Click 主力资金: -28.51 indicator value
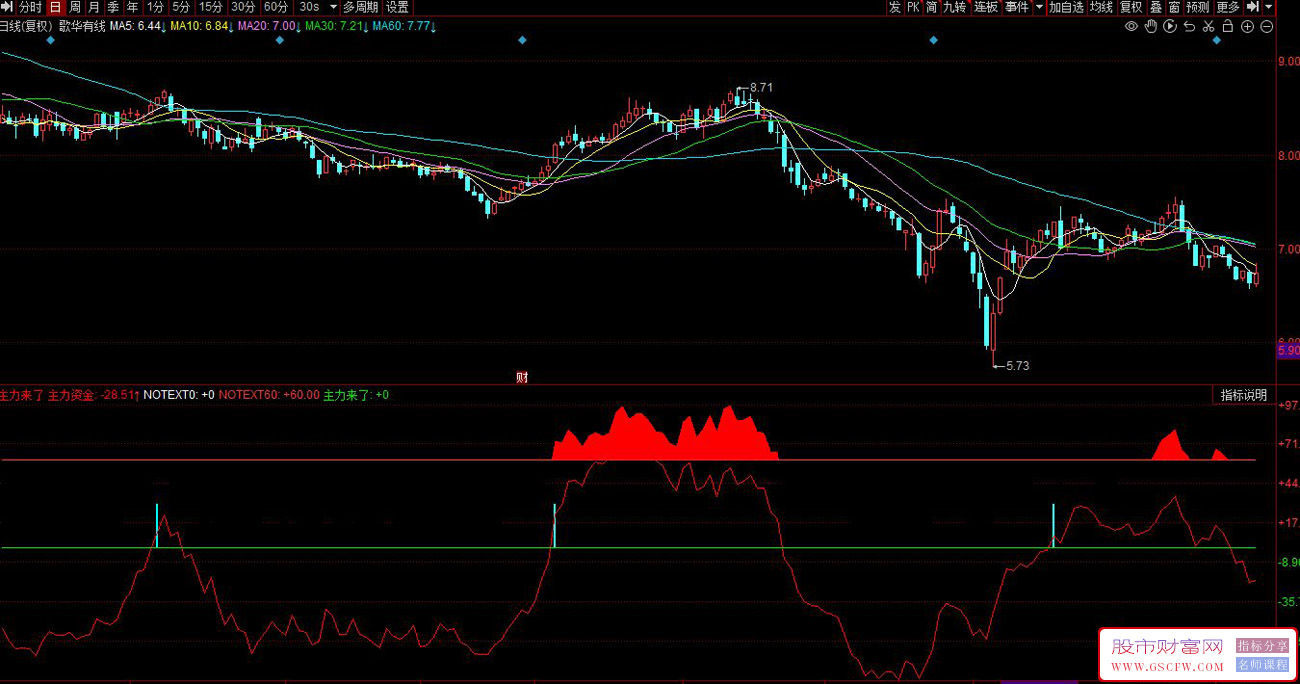Image resolution: width=1300 pixels, height=684 pixels. [94, 395]
